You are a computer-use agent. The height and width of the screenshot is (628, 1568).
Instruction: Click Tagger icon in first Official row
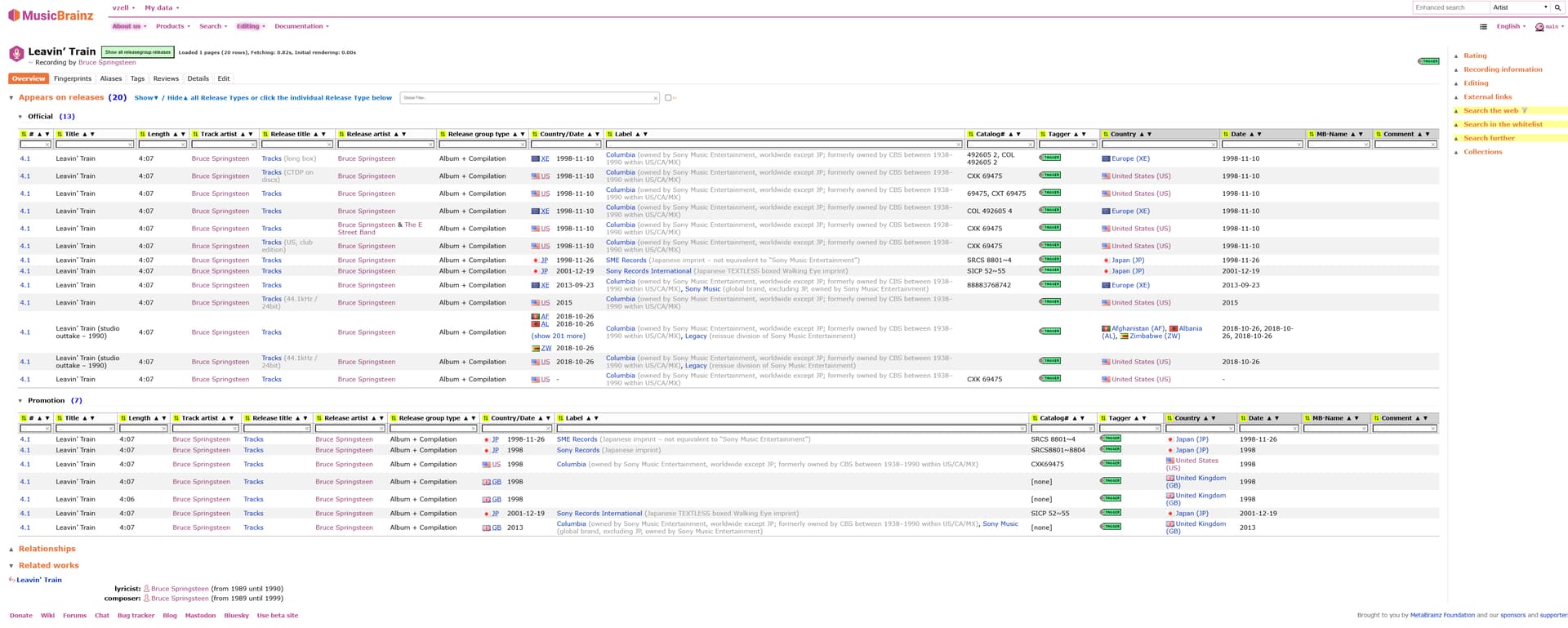1049,158
